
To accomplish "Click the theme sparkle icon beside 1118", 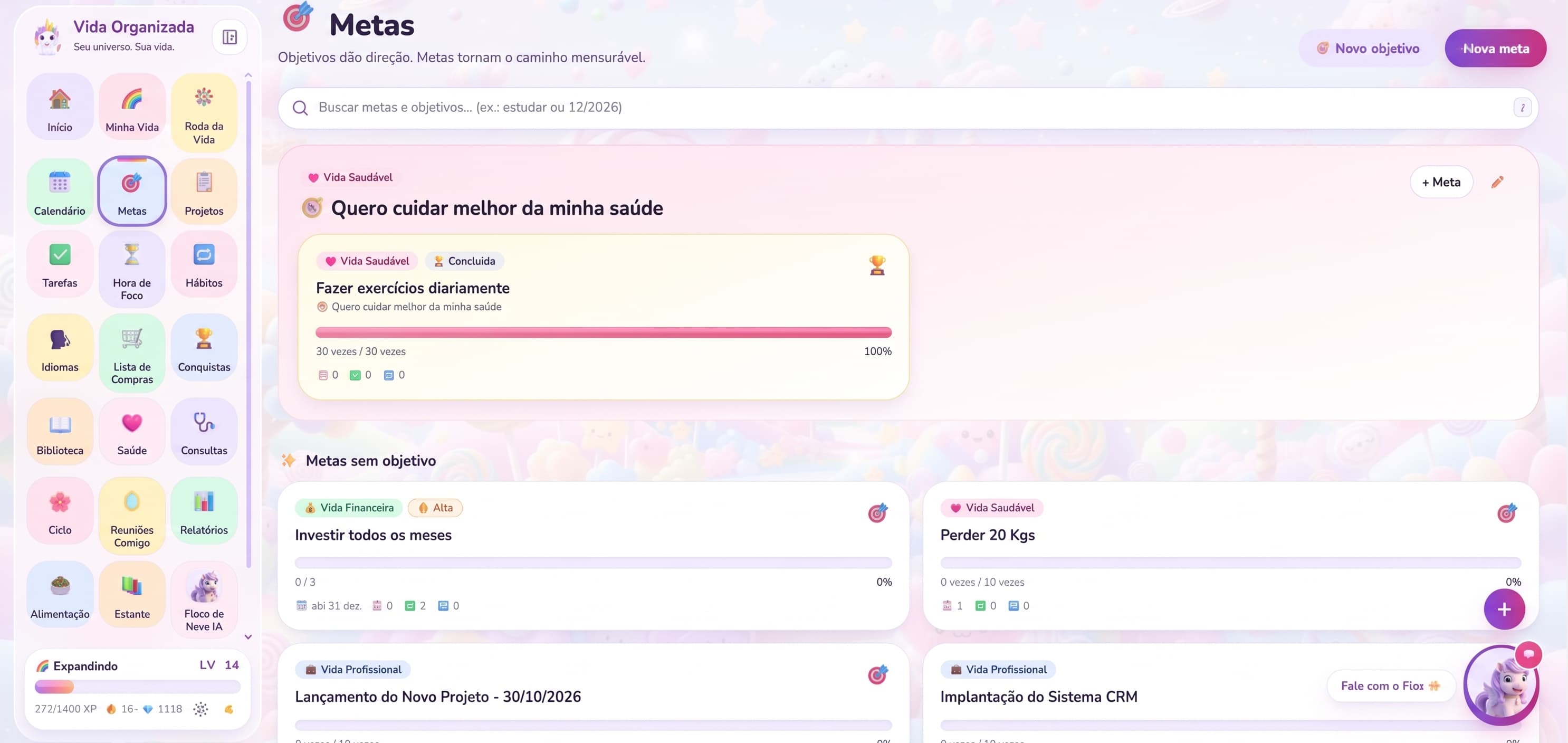I will pos(200,709).
